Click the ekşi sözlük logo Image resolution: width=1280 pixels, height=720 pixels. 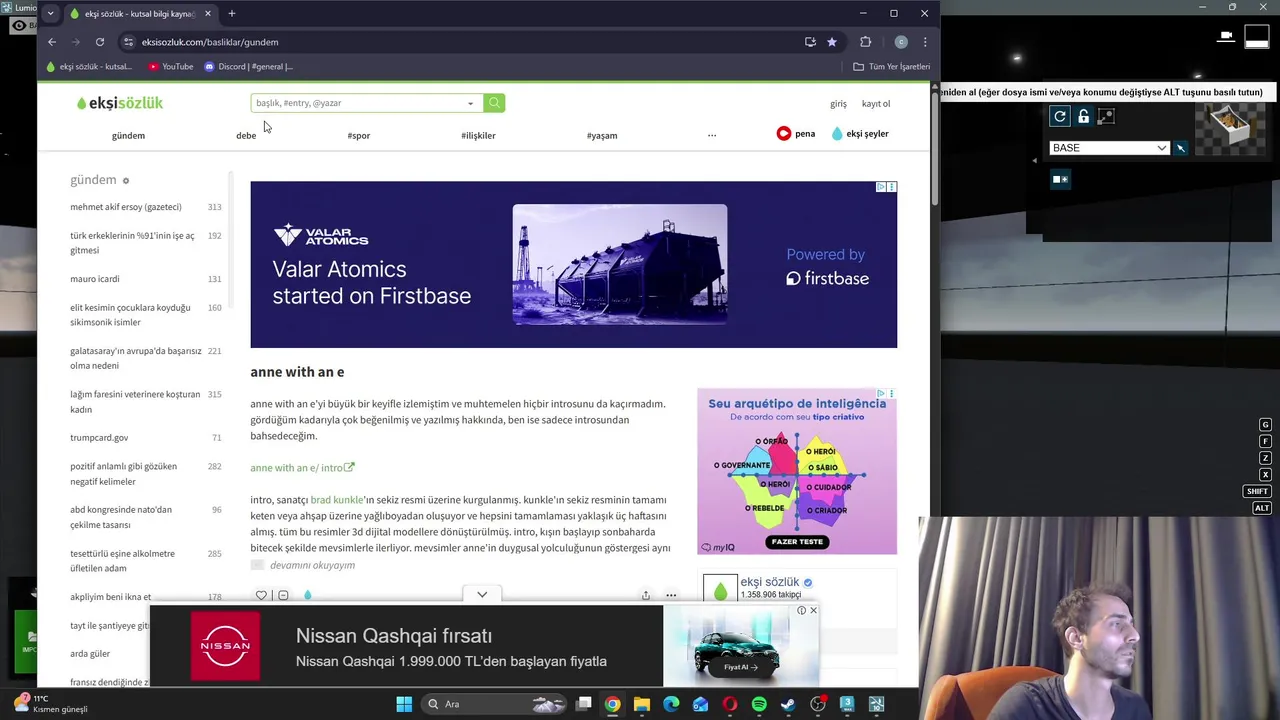[119, 103]
